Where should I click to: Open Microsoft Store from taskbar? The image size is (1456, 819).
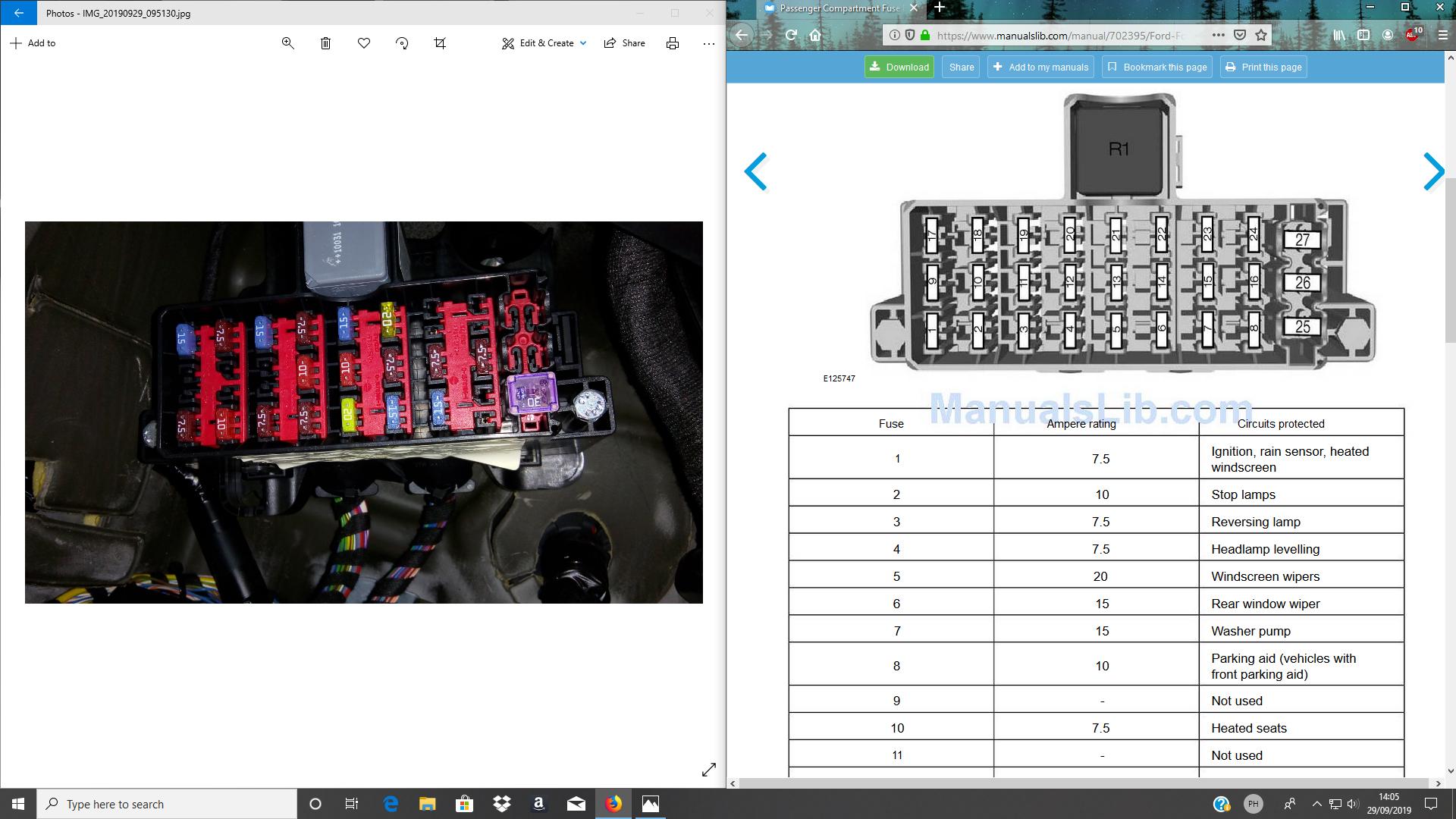pos(464,804)
